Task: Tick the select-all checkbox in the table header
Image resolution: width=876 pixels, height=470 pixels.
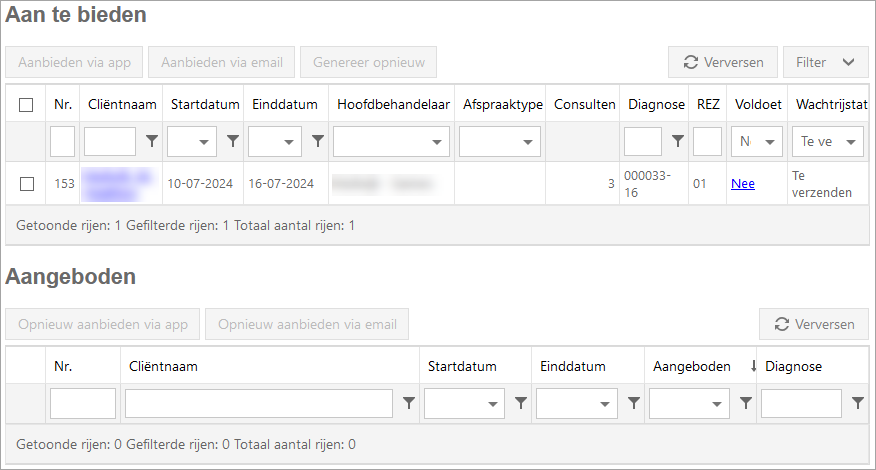Action: pos(26,104)
